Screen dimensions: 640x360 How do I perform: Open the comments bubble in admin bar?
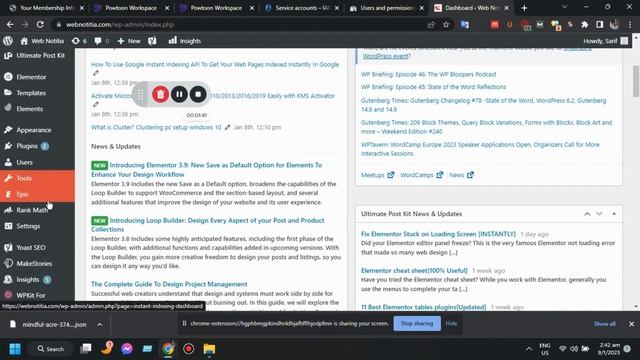click(x=102, y=41)
